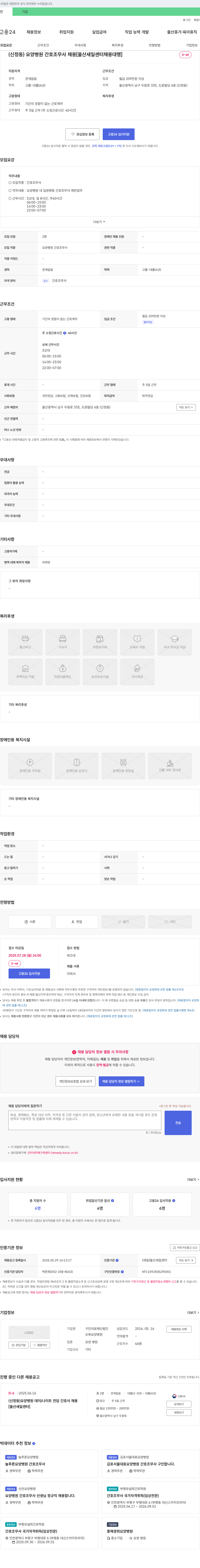Click info icon next to 고용24 입사지원 count
Screen dimensions: 200x1568
coord(174,1201)
